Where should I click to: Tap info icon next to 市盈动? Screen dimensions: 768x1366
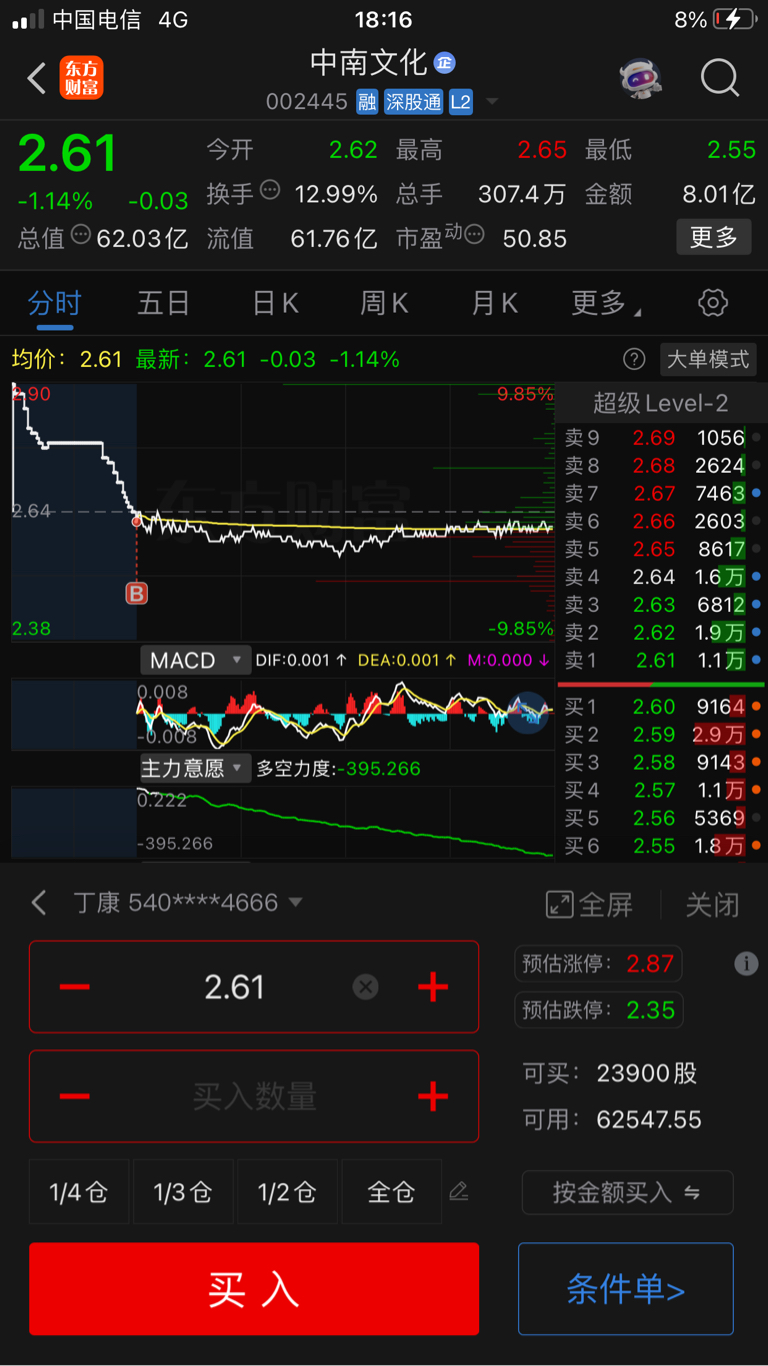tap(474, 234)
